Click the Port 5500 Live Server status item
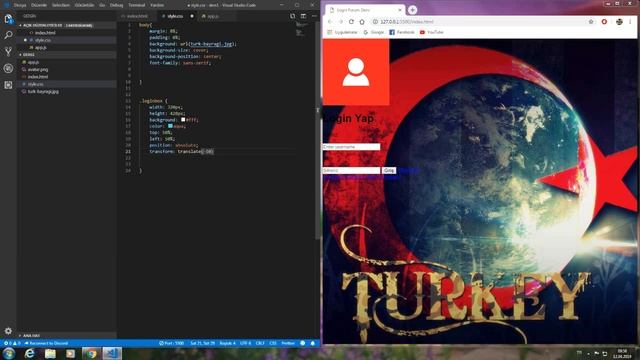The height and width of the screenshot is (360, 640). pos(171,343)
